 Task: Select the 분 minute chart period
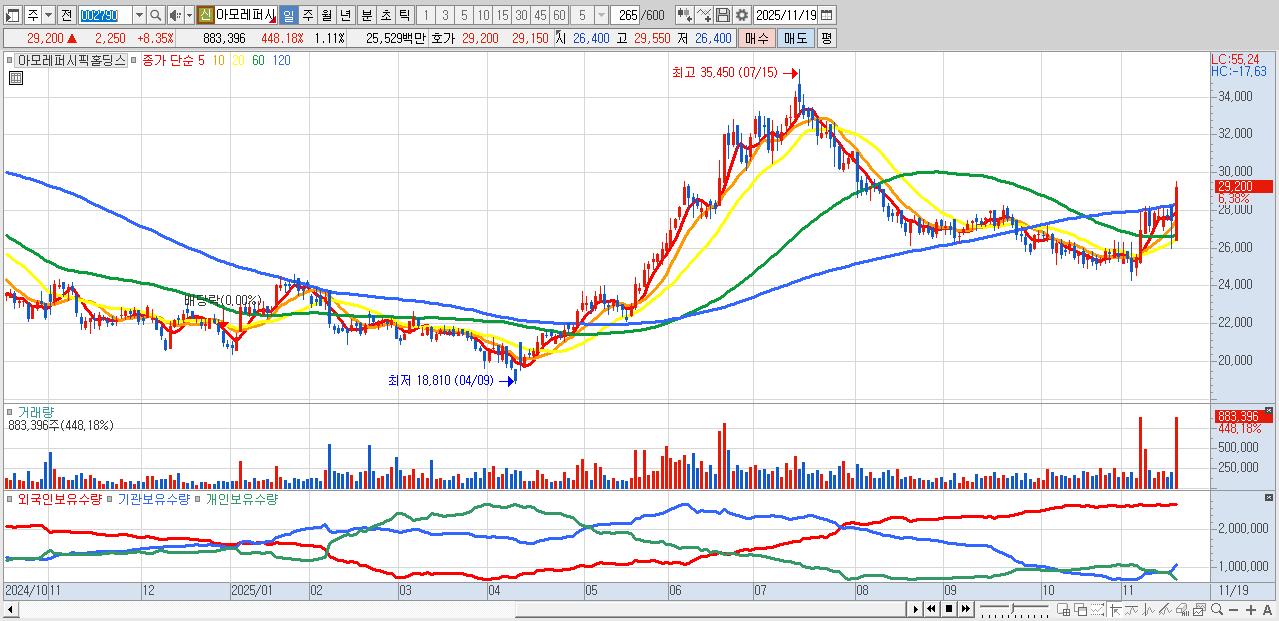coord(366,15)
